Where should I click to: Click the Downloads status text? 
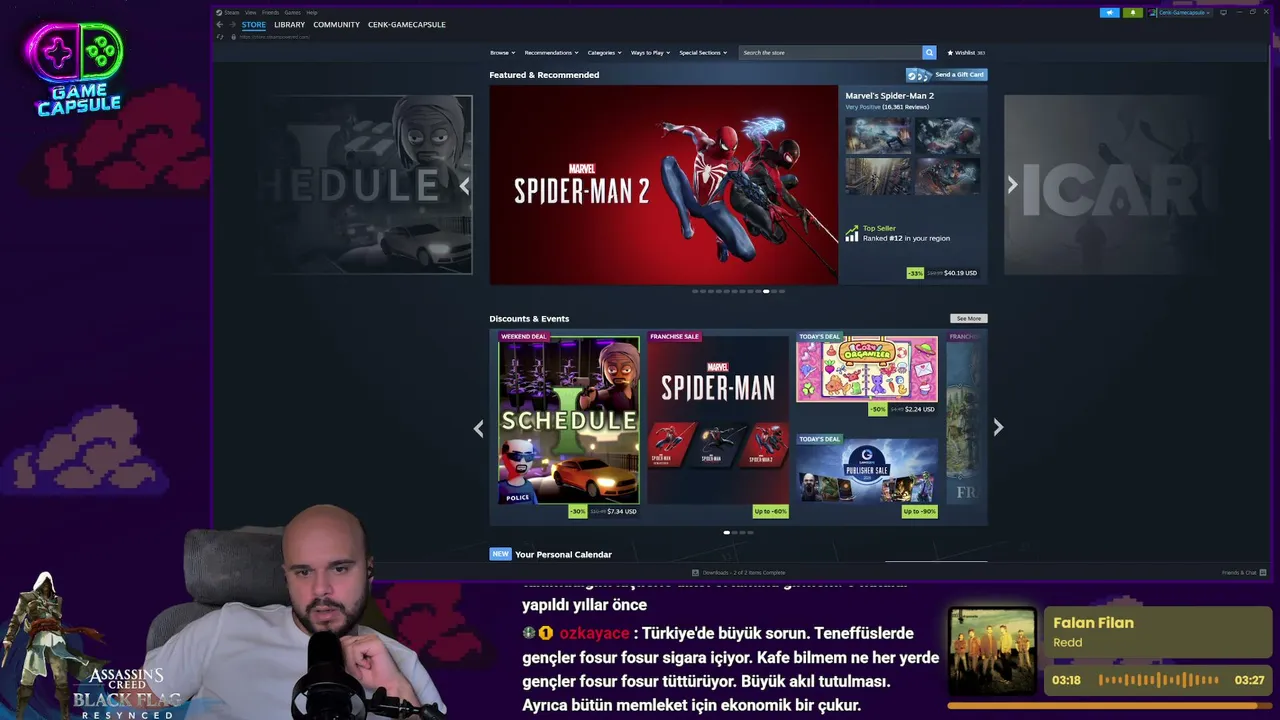point(744,573)
